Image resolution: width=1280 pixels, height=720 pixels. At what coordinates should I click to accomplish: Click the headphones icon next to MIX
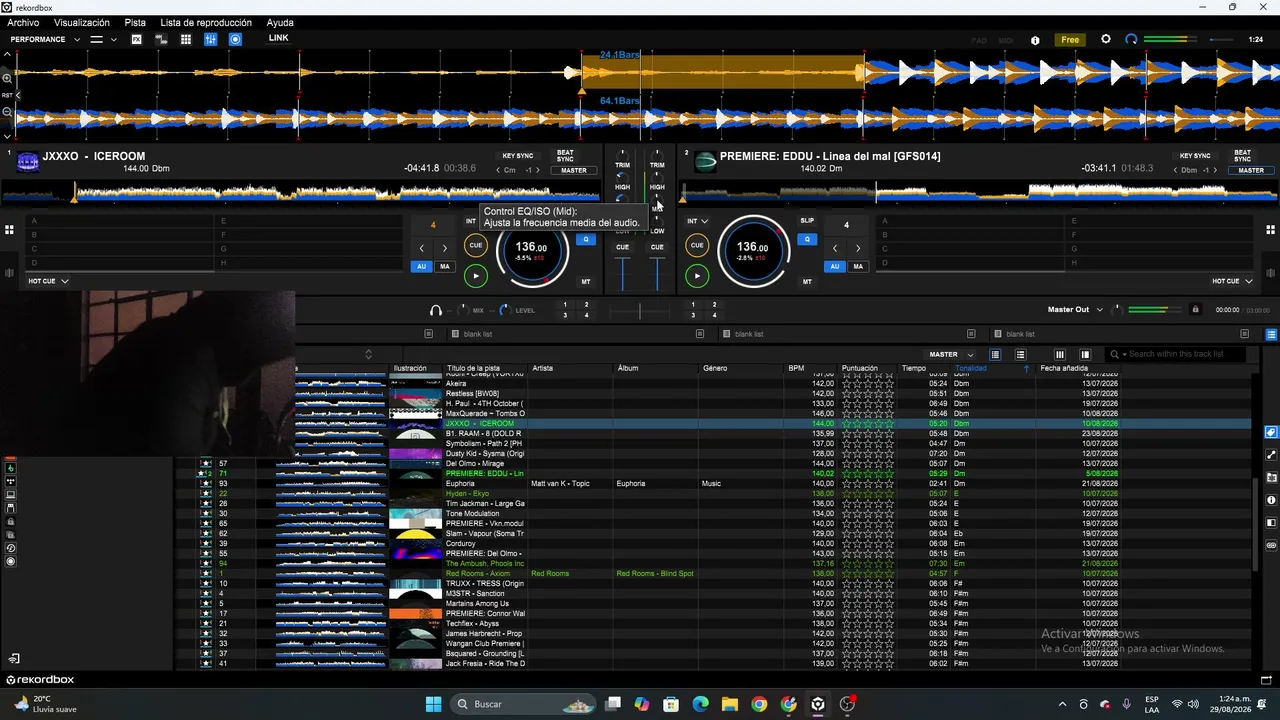(436, 310)
